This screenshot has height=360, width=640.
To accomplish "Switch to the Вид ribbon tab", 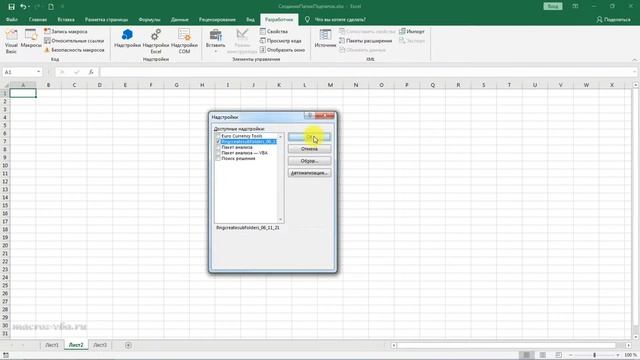I will tap(250, 20).
